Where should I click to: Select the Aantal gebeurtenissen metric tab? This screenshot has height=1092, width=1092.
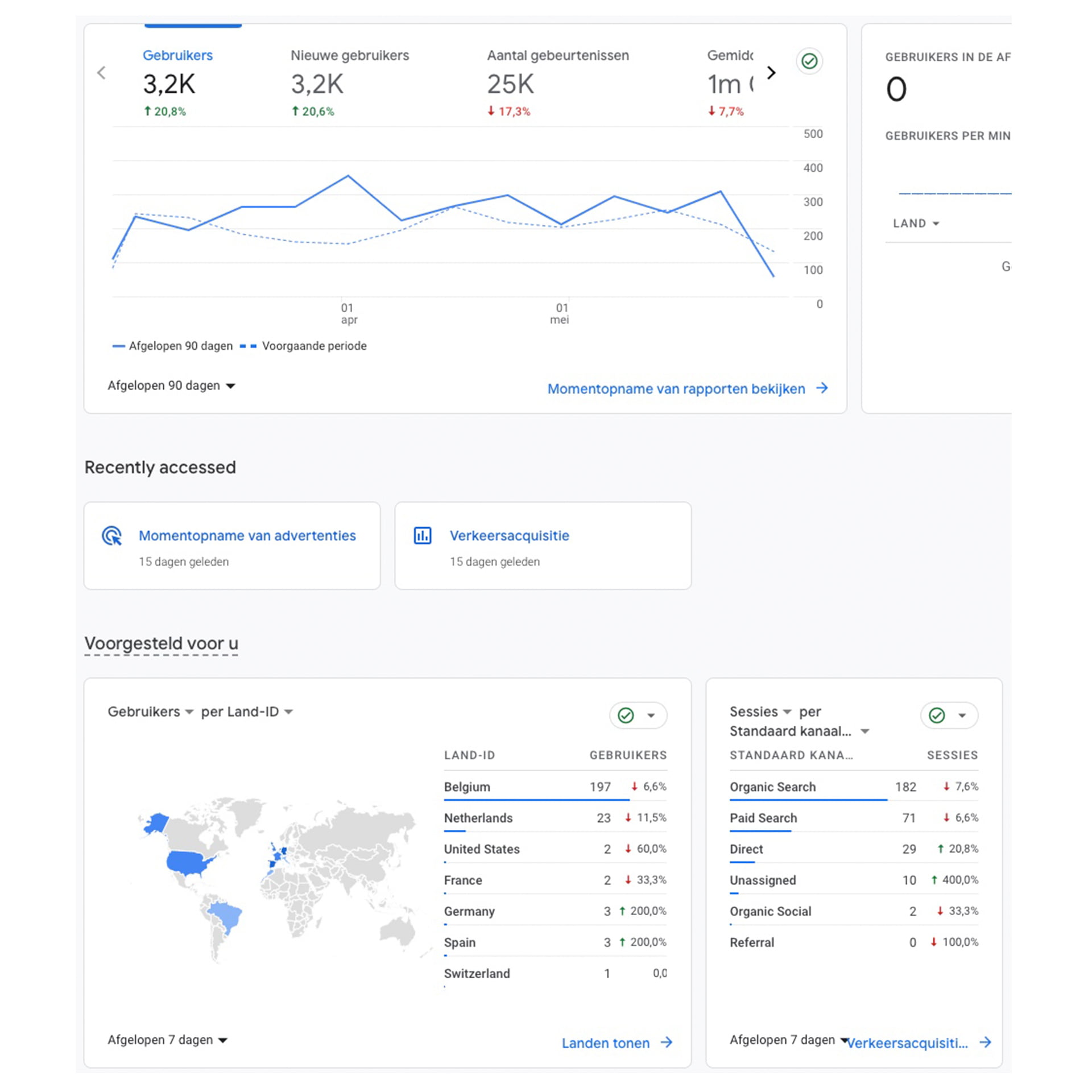point(558,82)
